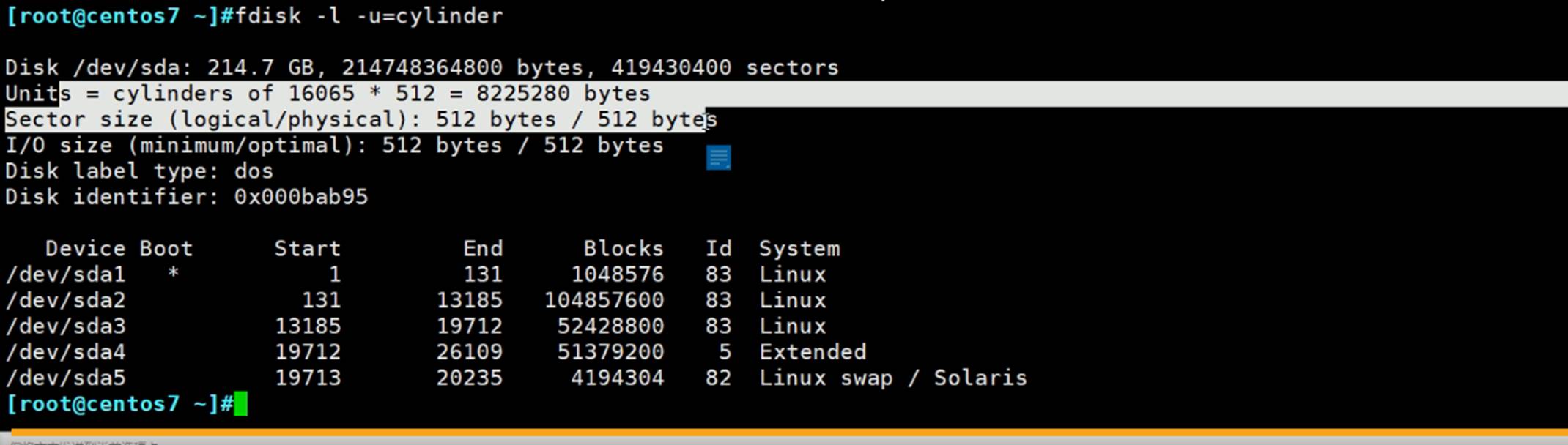Click the 104857600 blocks value for sda2

tap(604, 301)
